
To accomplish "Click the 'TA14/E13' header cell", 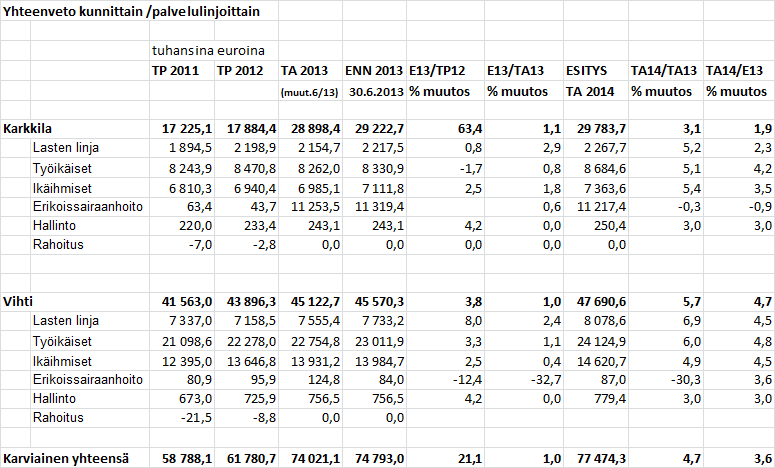I will pos(734,71).
